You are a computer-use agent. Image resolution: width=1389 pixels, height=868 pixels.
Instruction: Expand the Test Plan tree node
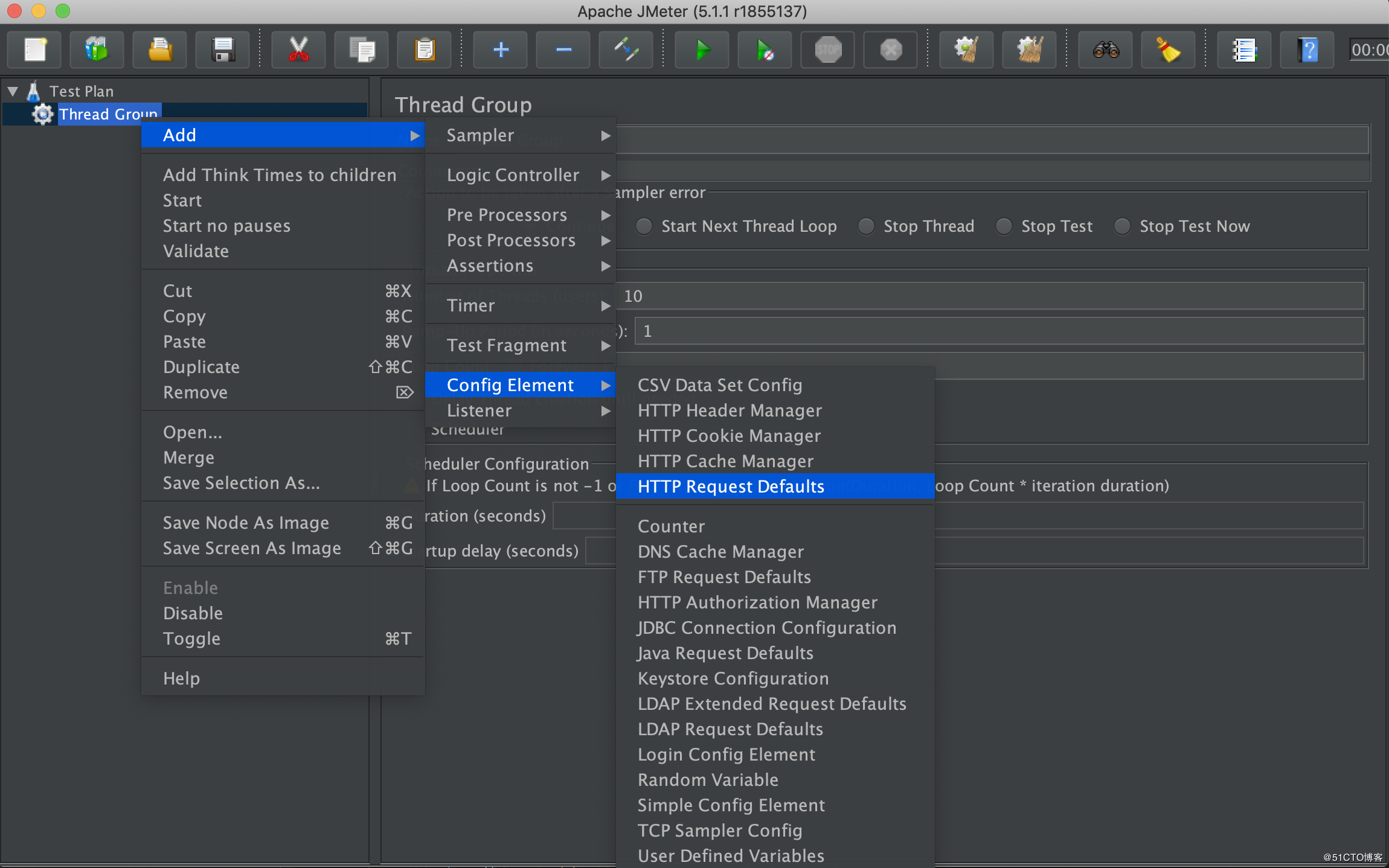click(x=12, y=90)
